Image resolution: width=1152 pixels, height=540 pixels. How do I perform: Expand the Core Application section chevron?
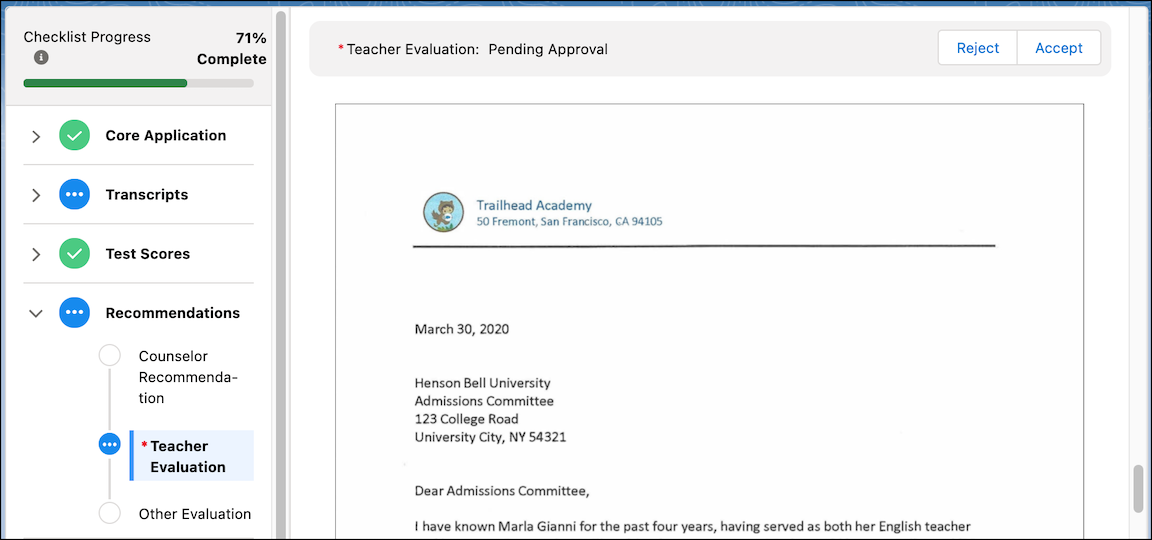[x=36, y=136]
